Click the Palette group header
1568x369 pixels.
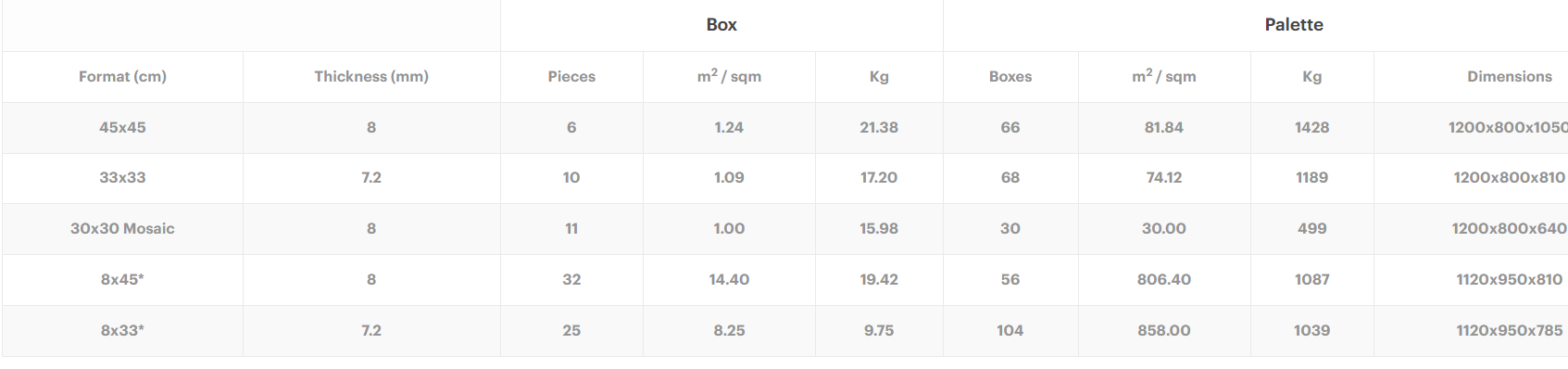[1293, 25]
